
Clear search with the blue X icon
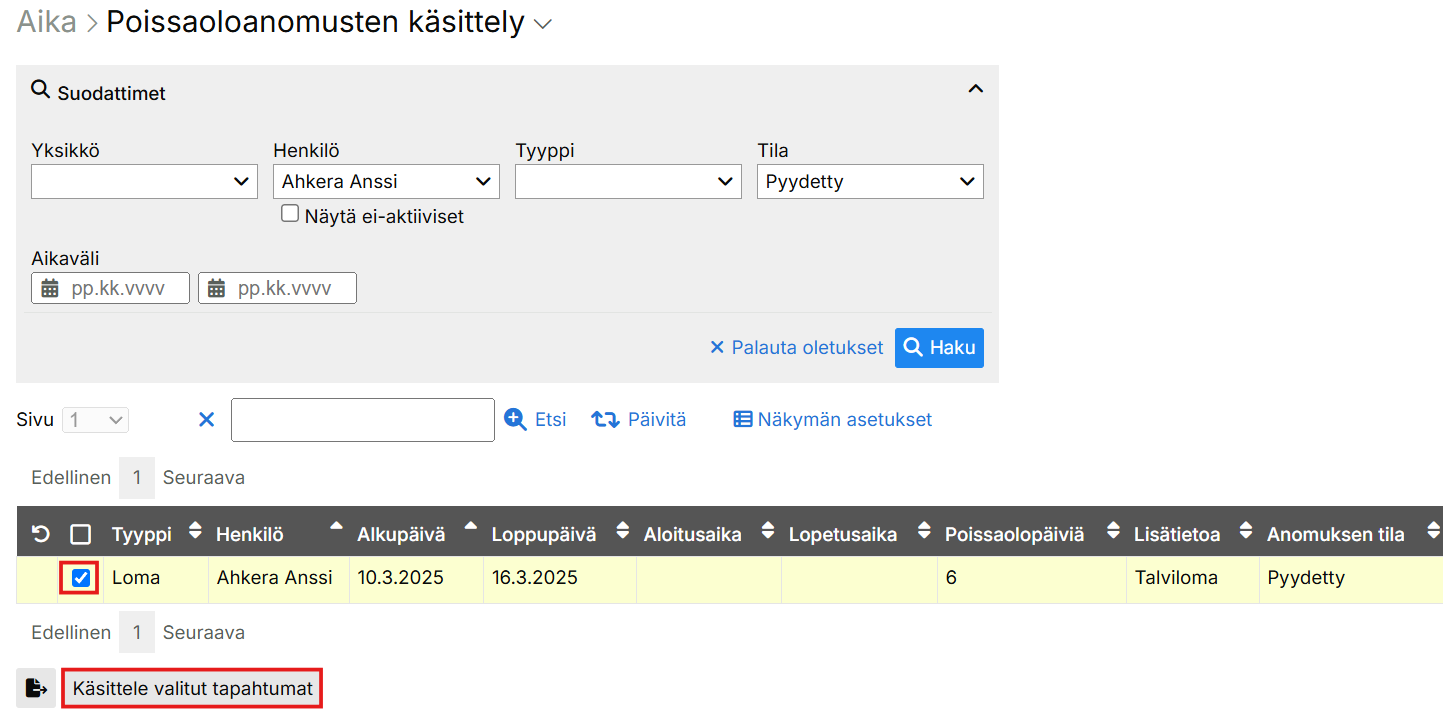tap(207, 420)
